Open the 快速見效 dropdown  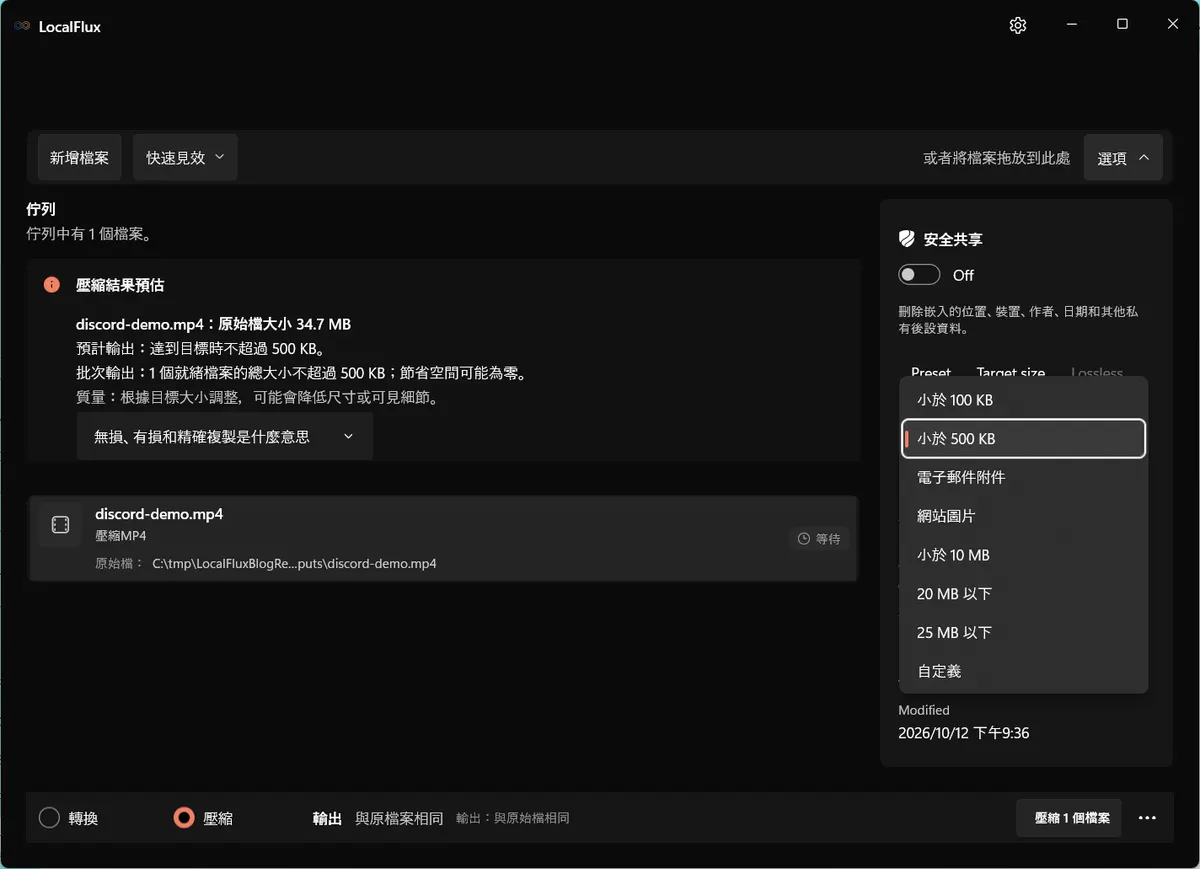coord(185,158)
